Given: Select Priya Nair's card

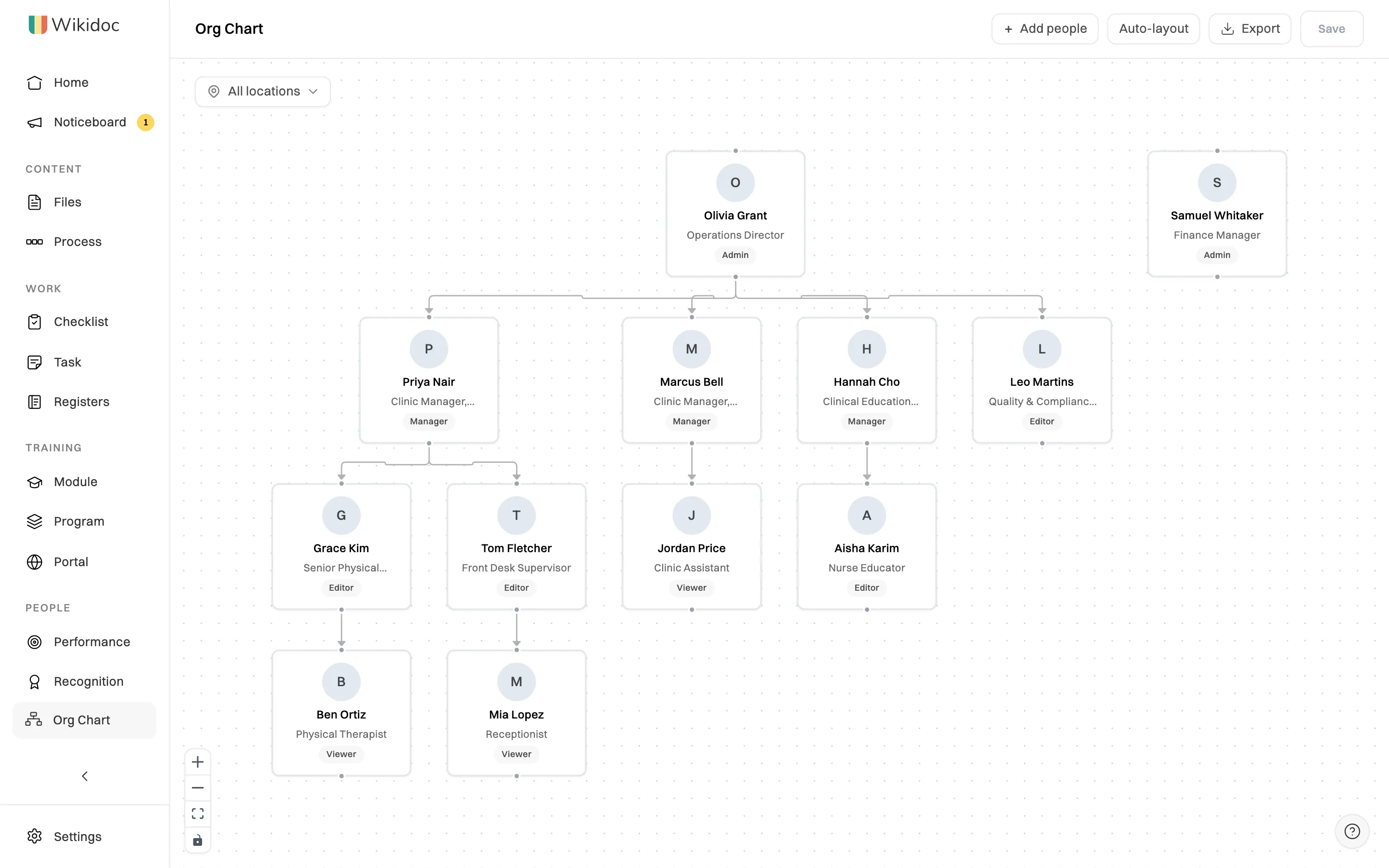Looking at the screenshot, I should tap(429, 380).
